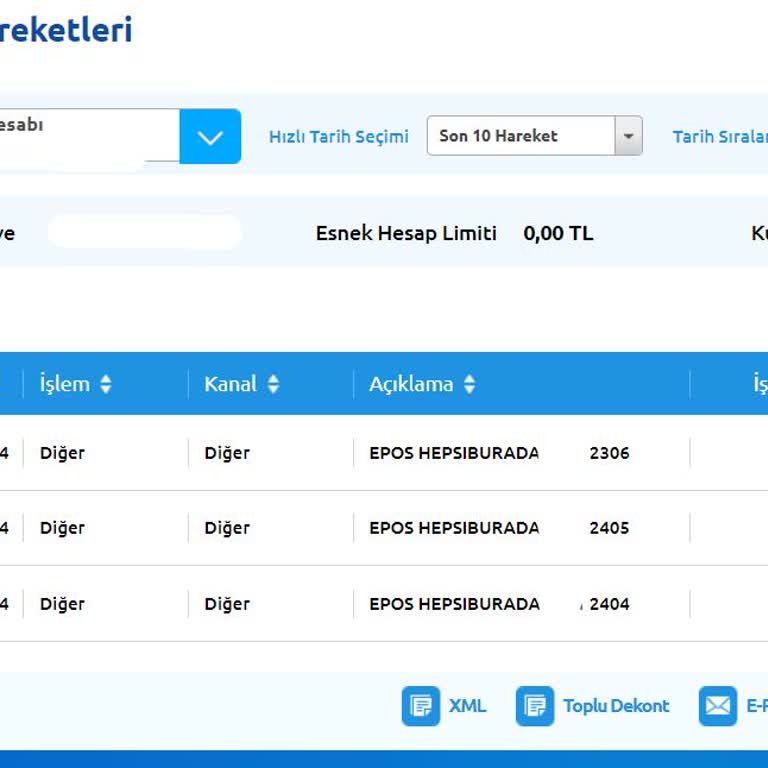Click the Hızlı Tarih Seçimi label
Image resolution: width=768 pixels, height=768 pixels.
click(x=338, y=137)
